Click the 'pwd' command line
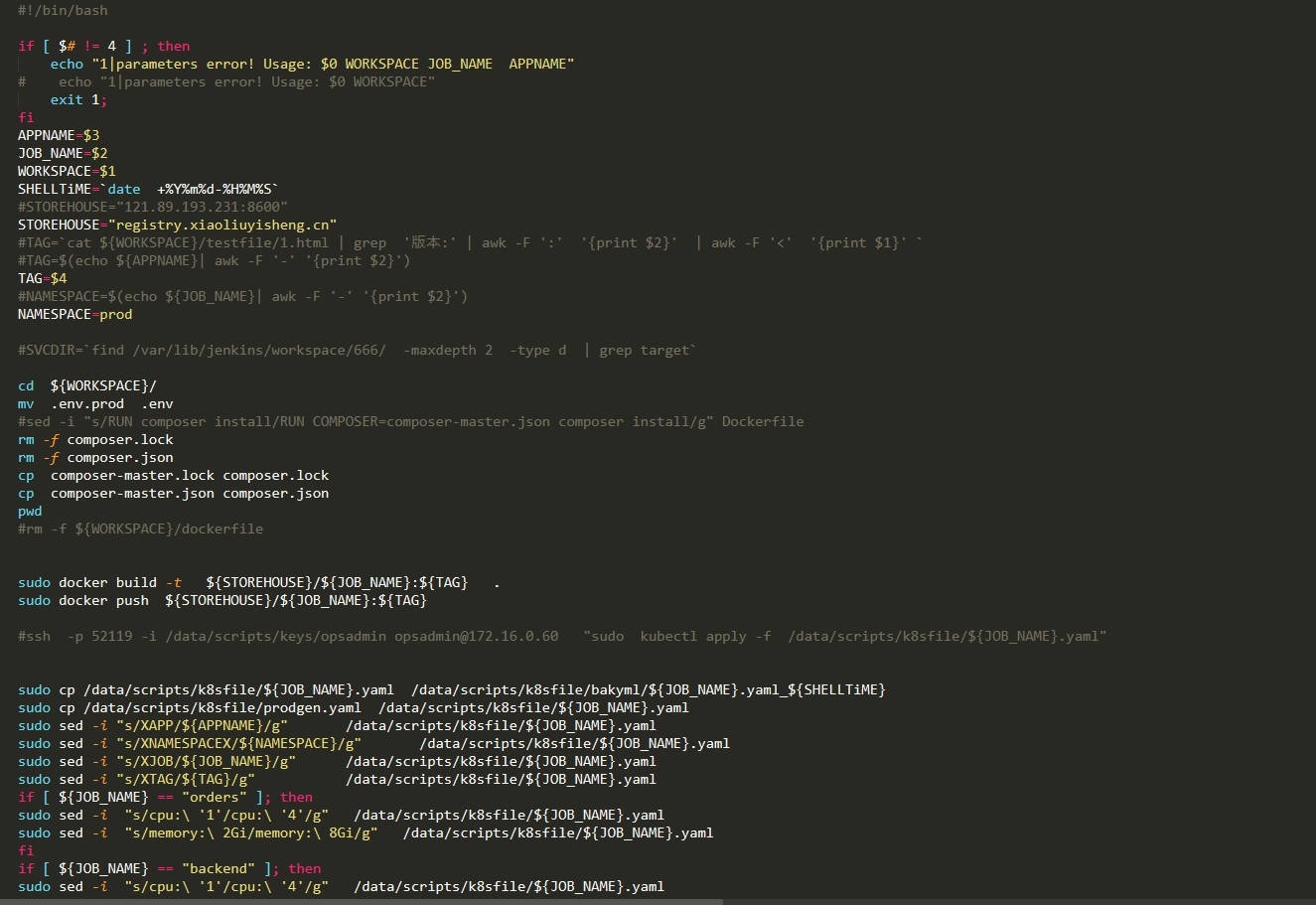Image resolution: width=1316 pixels, height=905 pixels. click(30, 511)
